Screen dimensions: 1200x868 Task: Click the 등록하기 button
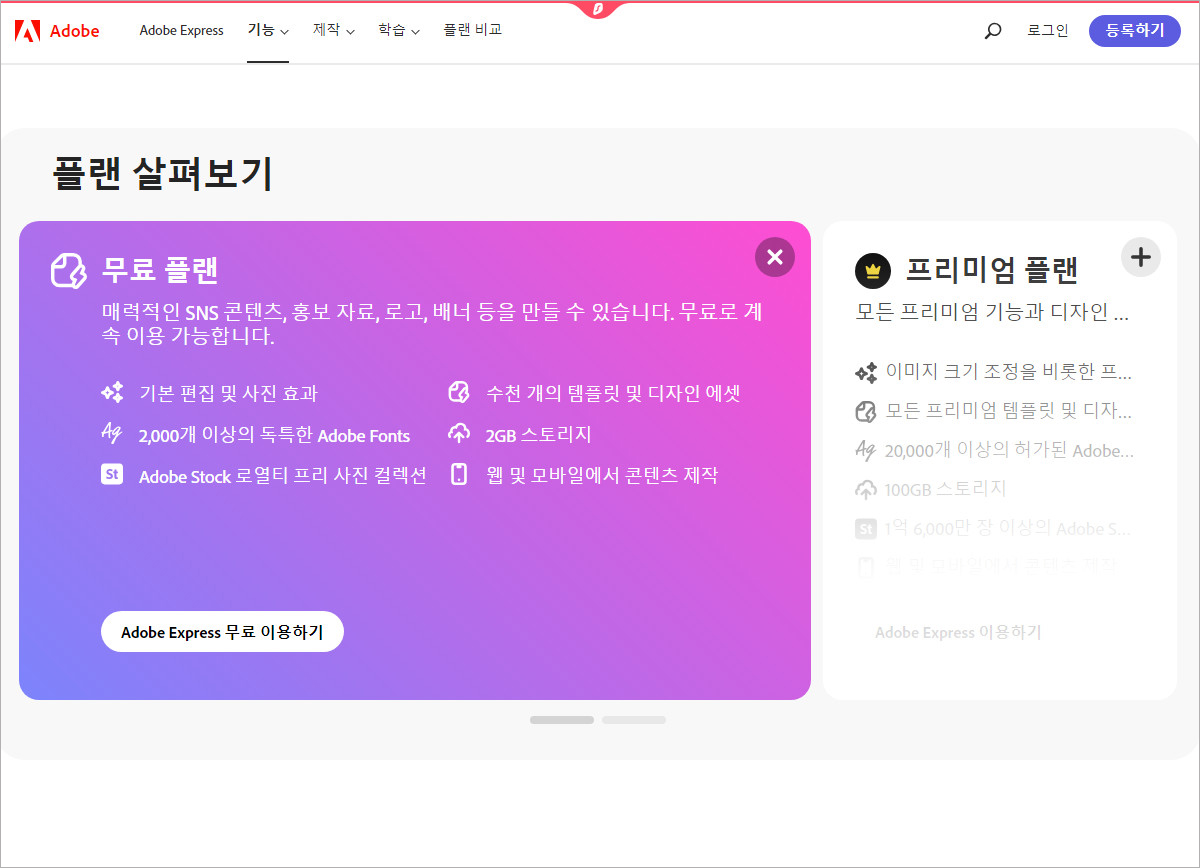click(1135, 30)
